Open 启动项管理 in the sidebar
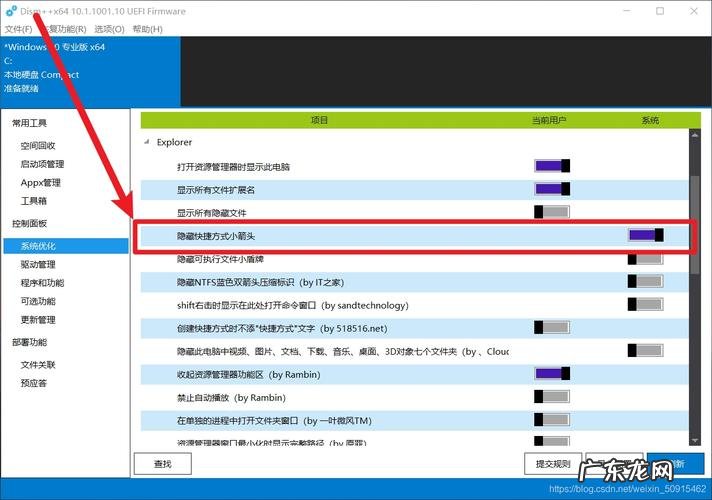 [42, 164]
